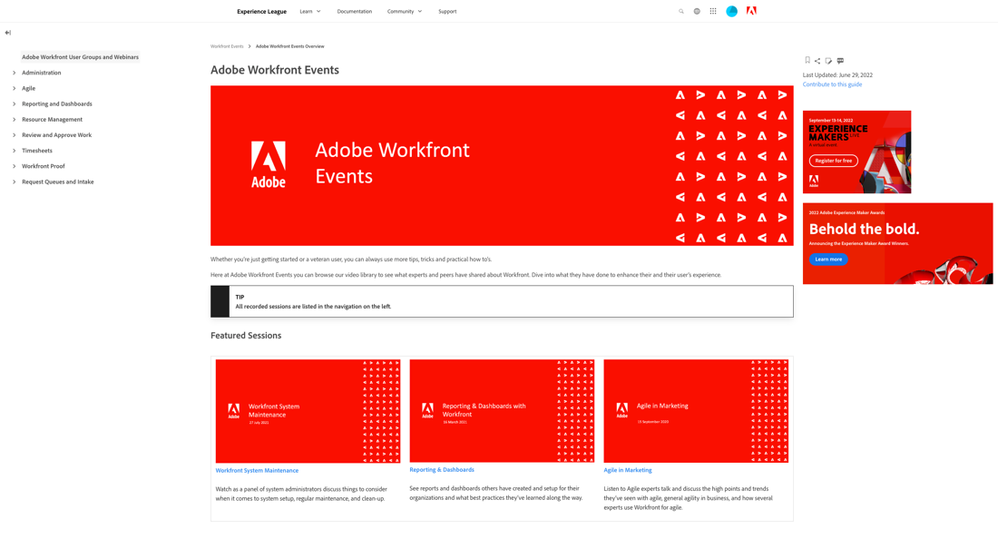Expand the Timesheets section chevron
The width and height of the screenshot is (998, 539).
[x=14, y=151]
